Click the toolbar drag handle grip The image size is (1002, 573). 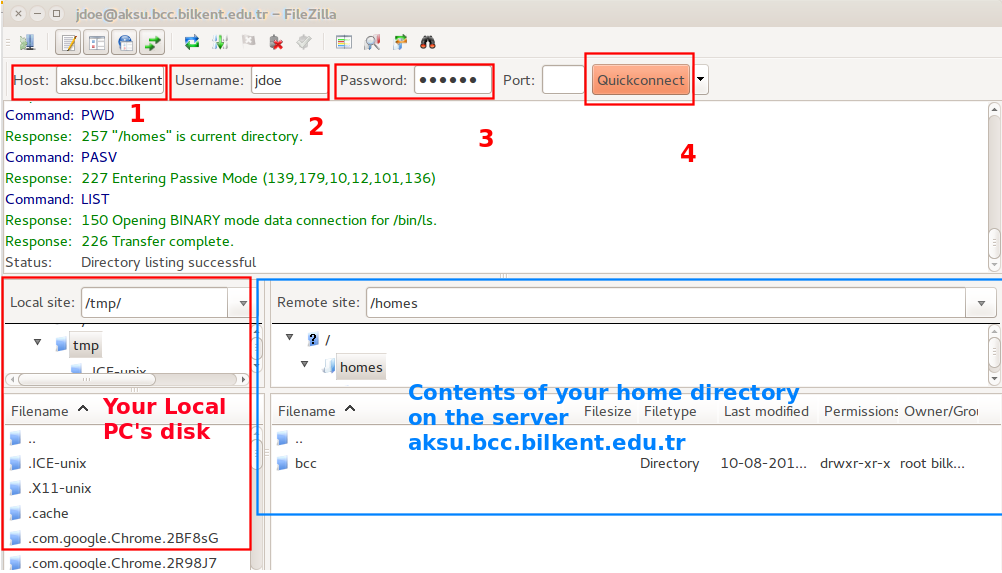click(8, 43)
